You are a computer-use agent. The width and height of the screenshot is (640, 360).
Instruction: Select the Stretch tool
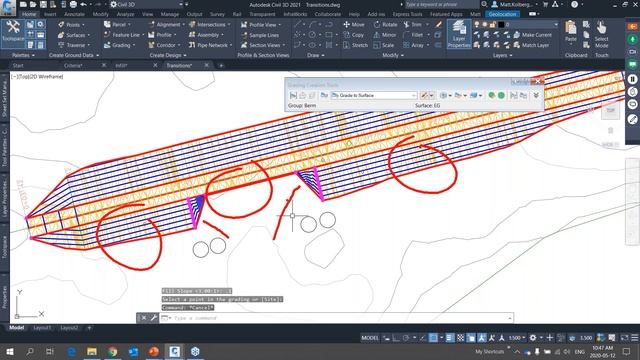point(356,45)
